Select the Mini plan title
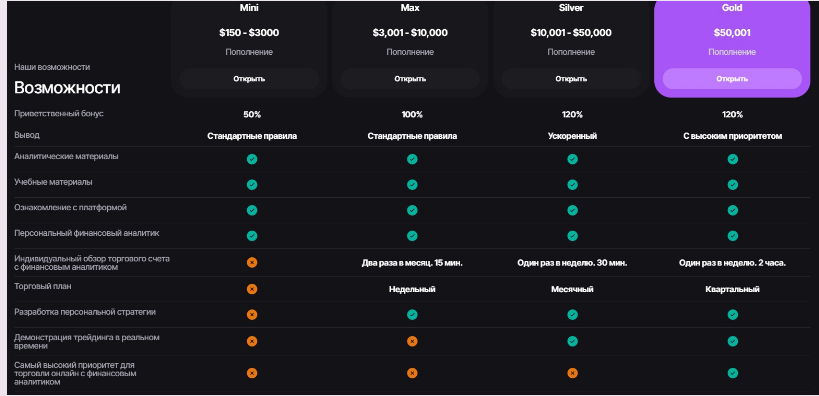This screenshot has width=819, height=396. click(x=249, y=8)
